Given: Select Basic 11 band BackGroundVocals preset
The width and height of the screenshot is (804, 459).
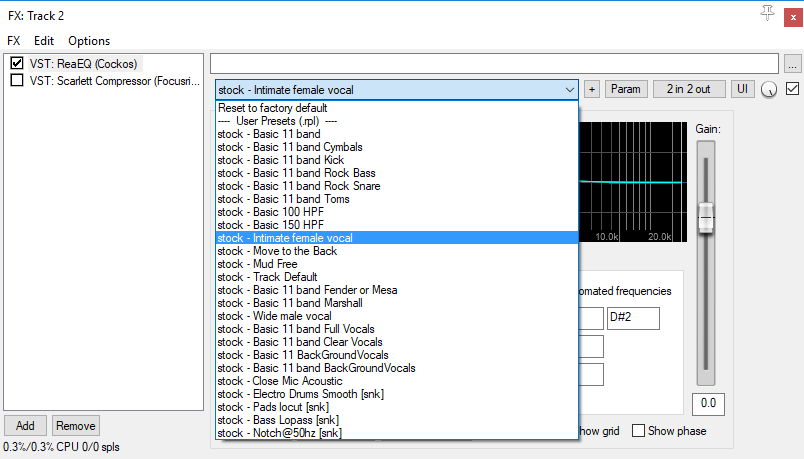Looking at the screenshot, I should (397, 368).
